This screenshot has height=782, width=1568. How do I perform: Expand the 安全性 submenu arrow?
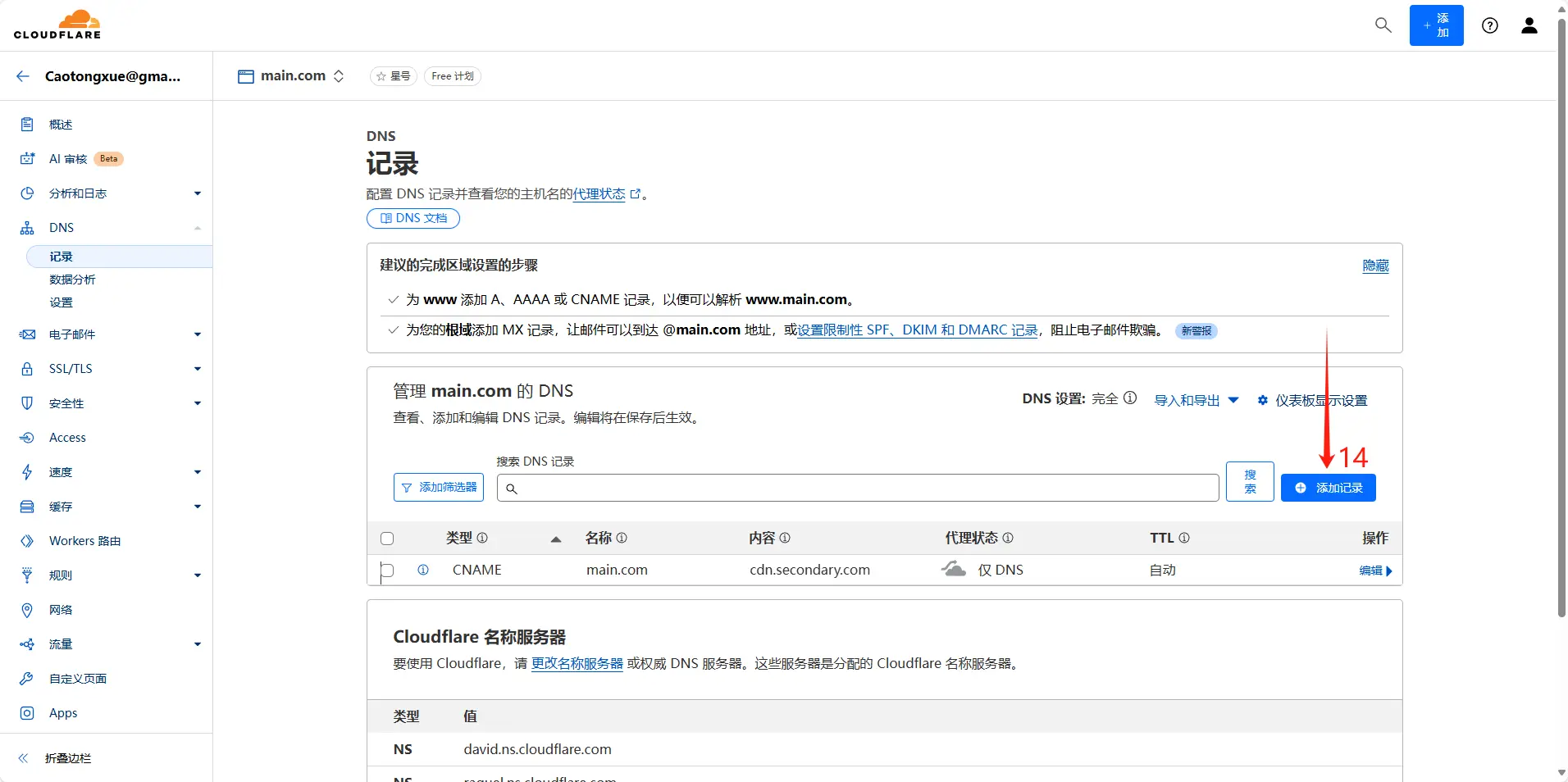pos(198,403)
